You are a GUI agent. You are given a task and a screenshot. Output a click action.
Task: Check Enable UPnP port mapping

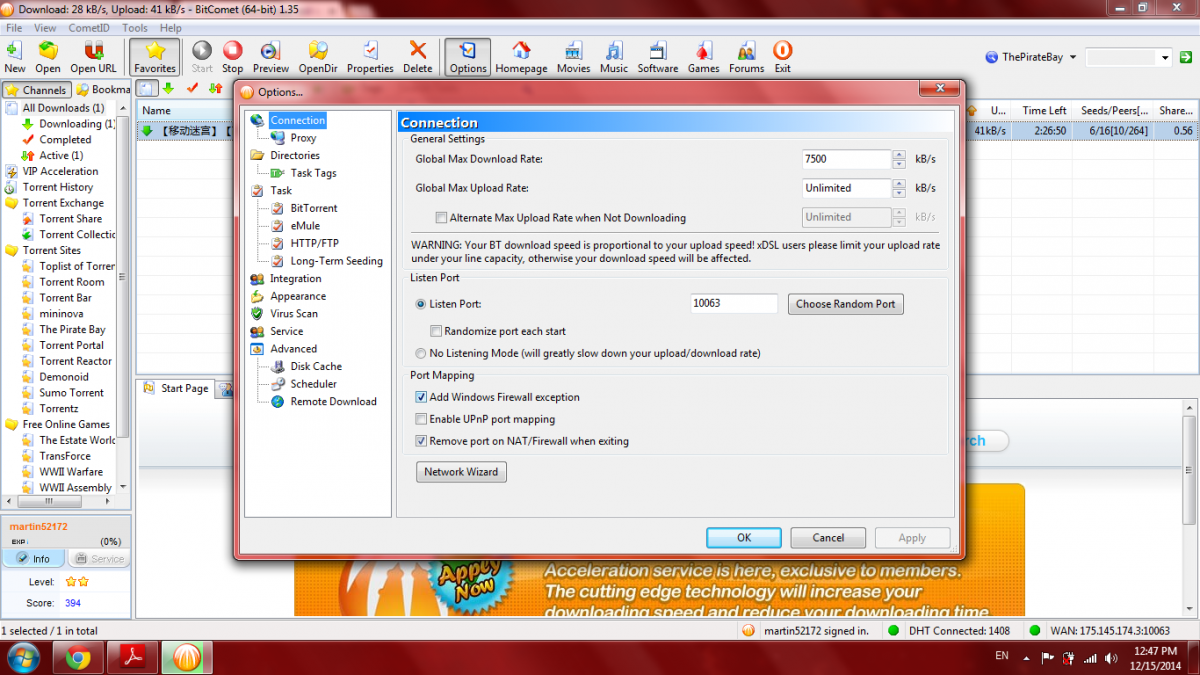(421, 419)
